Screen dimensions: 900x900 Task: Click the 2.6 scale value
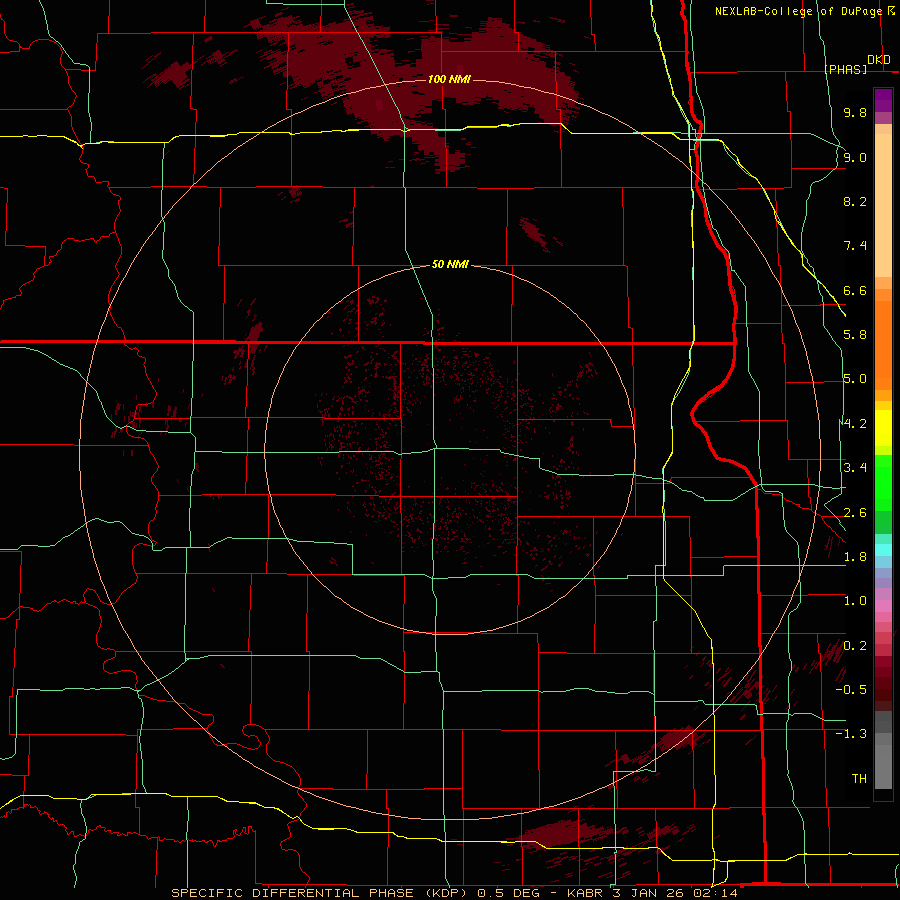coord(855,512)
